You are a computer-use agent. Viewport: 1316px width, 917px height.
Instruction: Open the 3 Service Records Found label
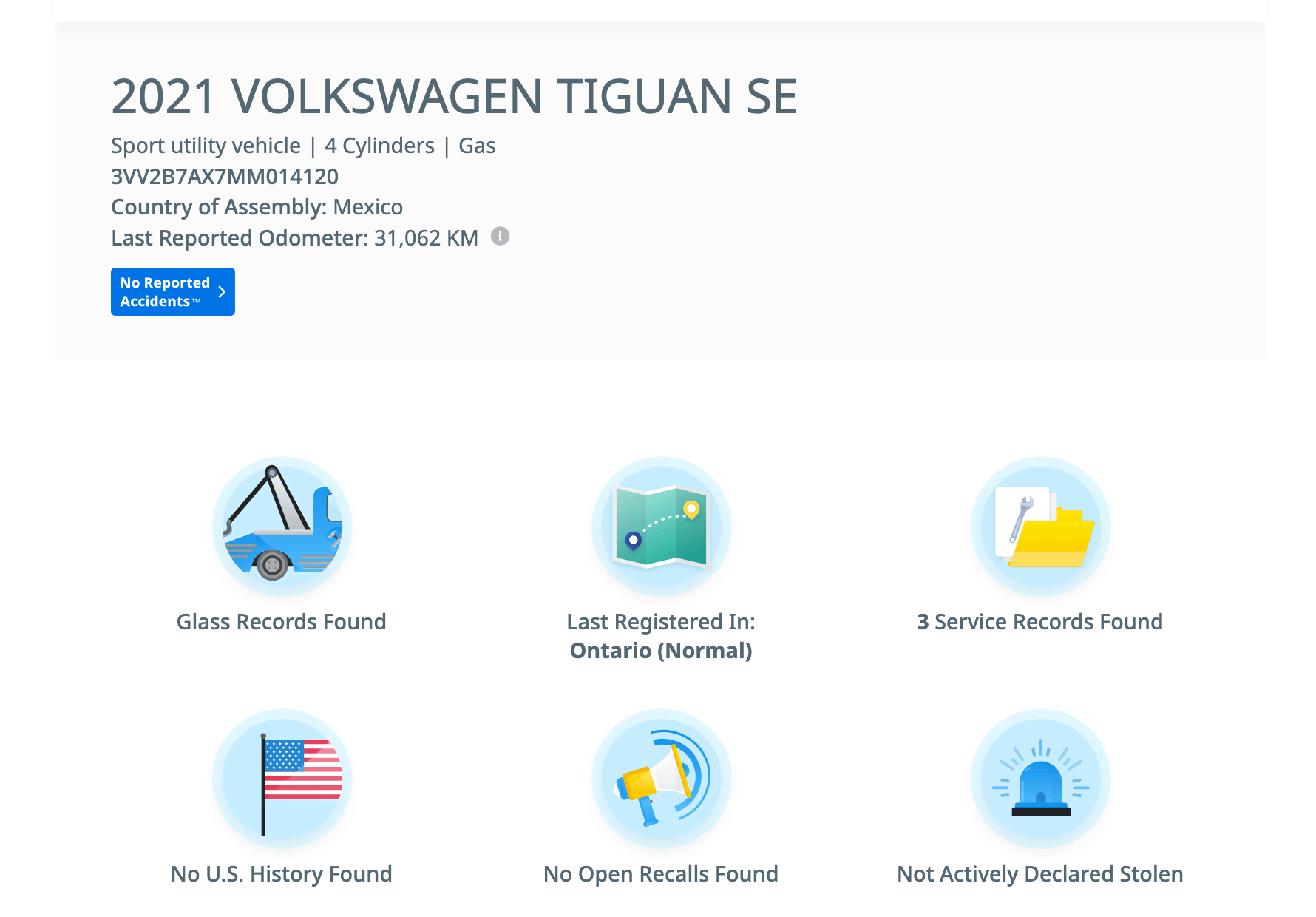(1040, 622)
